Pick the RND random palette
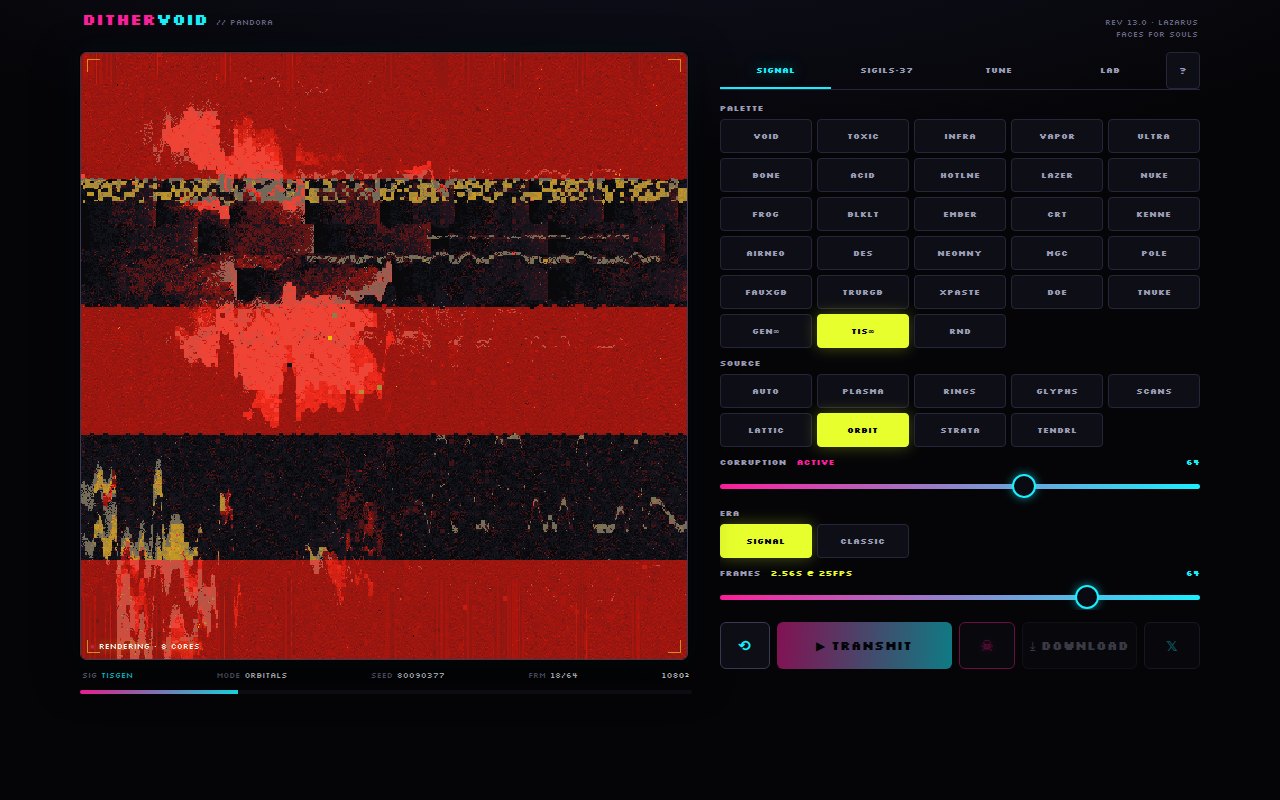This screenshot has width=1280, height=800. [960, 331]
